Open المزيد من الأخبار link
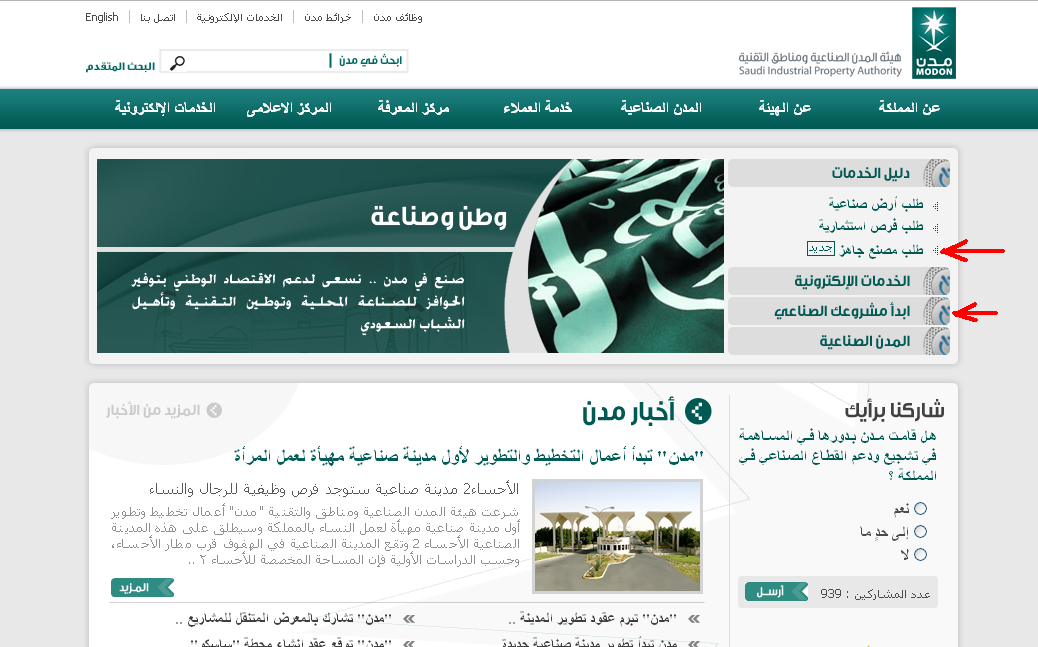 click(x=153, y=411)
